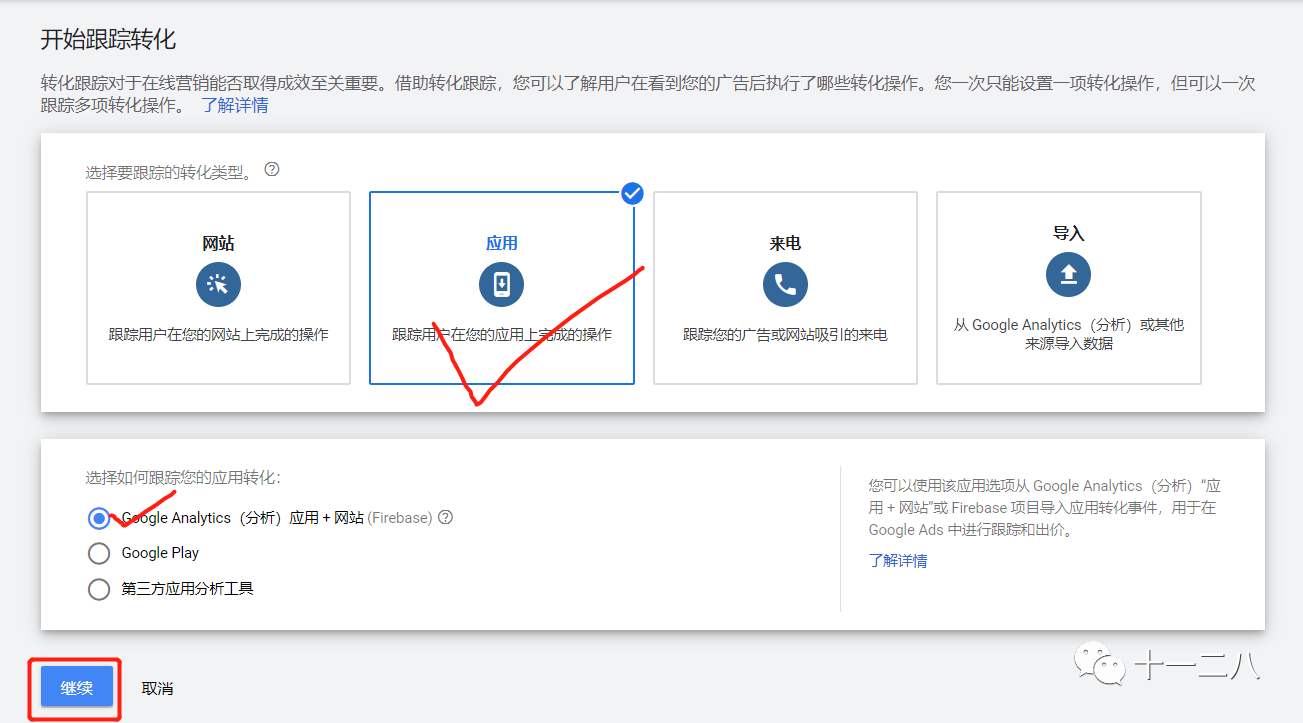The height and width of the screenshot is (723, 1303).
Task: Click the 来电 telephone icon
Action: point(785,284)
